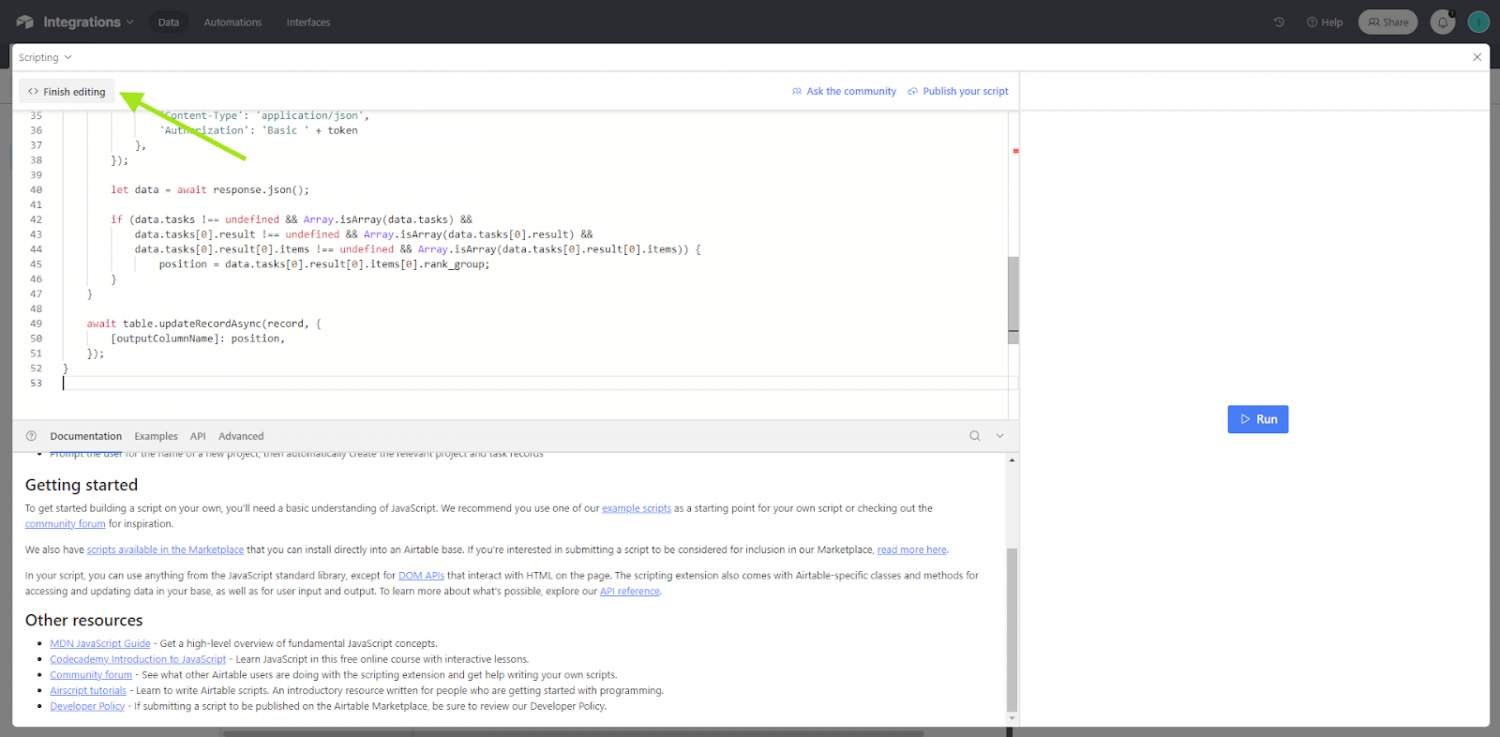Switch to the Automations tab
The image size is (1500, 737).
click(x=232, y=21)
